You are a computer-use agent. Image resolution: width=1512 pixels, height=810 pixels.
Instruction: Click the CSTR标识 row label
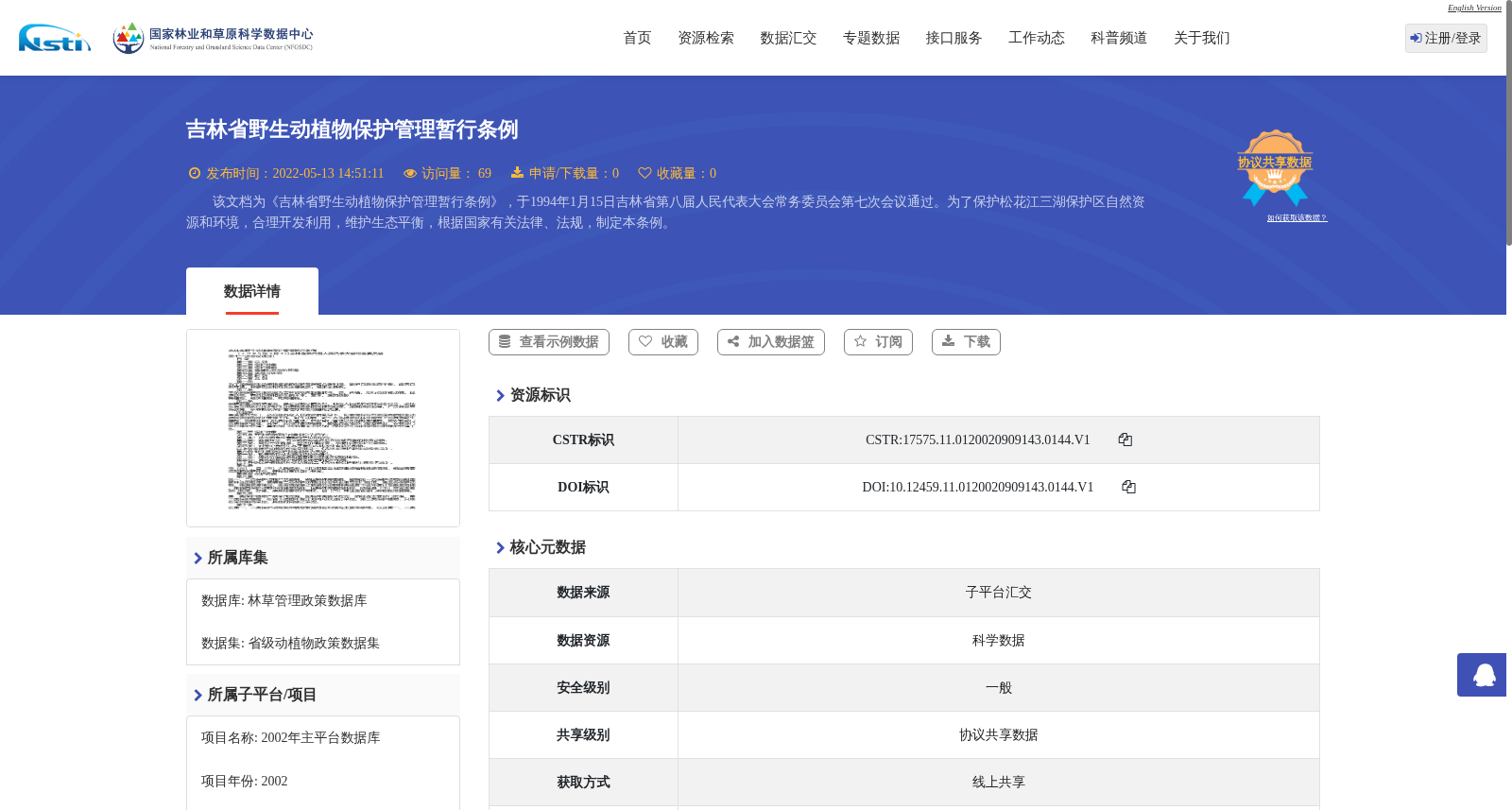(583, 439)
